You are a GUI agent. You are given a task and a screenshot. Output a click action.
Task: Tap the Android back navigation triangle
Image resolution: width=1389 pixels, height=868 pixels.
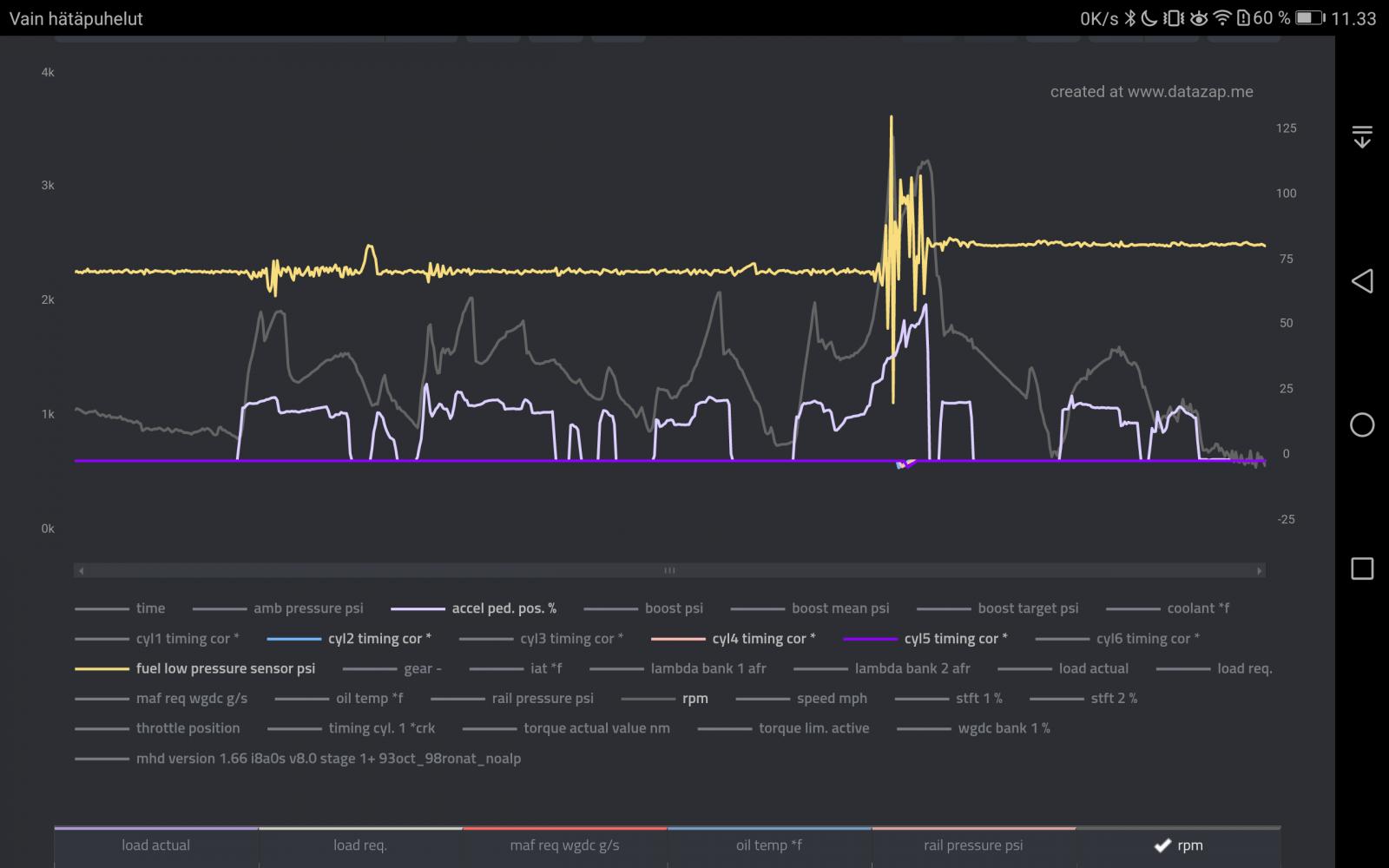click(1362, 280)
